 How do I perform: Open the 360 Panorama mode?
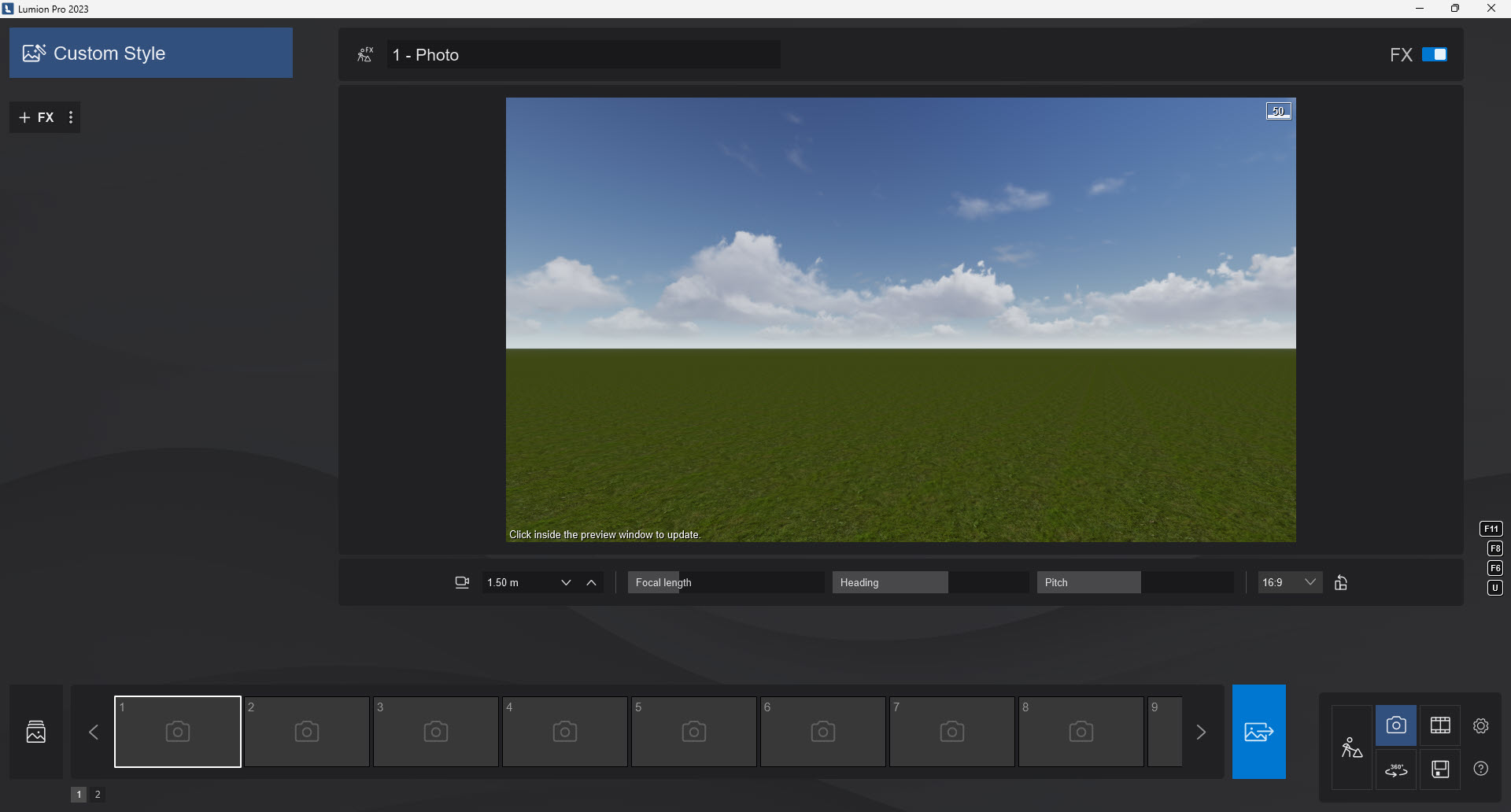(1395, 769)
